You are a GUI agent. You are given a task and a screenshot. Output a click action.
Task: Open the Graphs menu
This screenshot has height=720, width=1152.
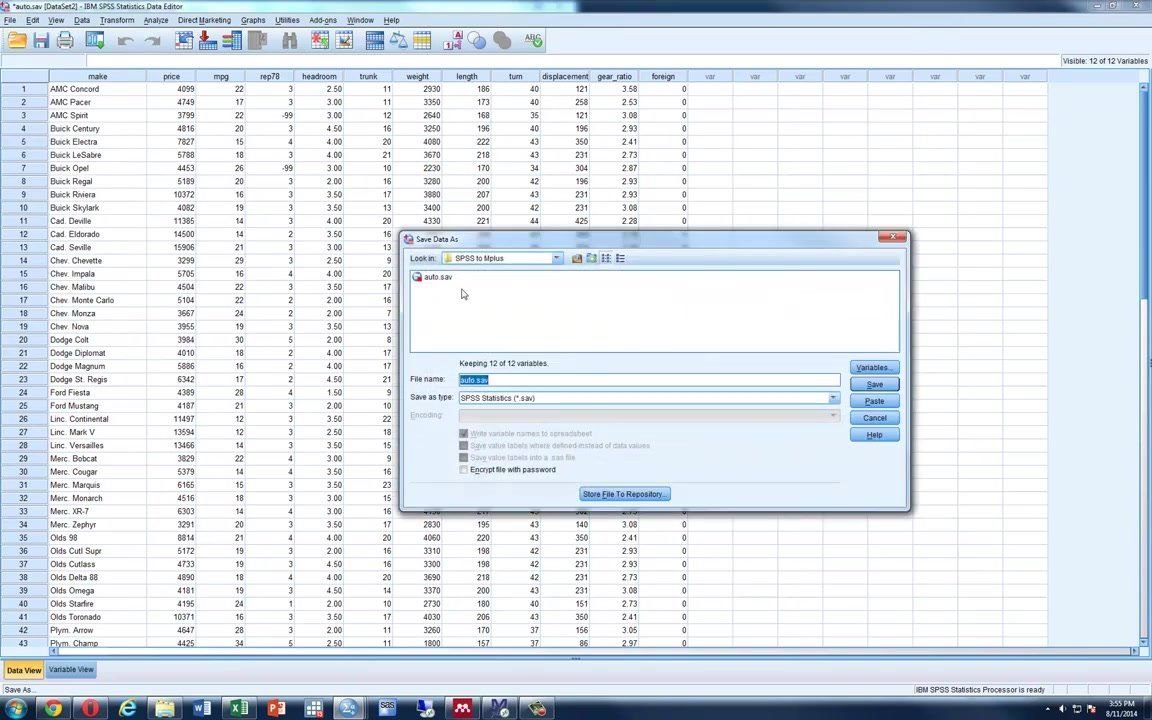coord(253,21)
